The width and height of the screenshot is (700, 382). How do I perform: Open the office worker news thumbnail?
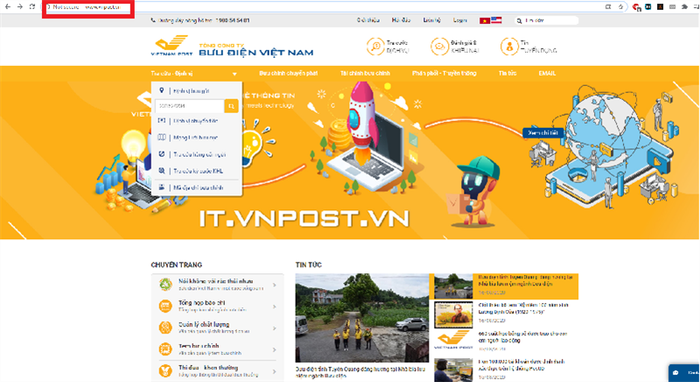[453, 370]
